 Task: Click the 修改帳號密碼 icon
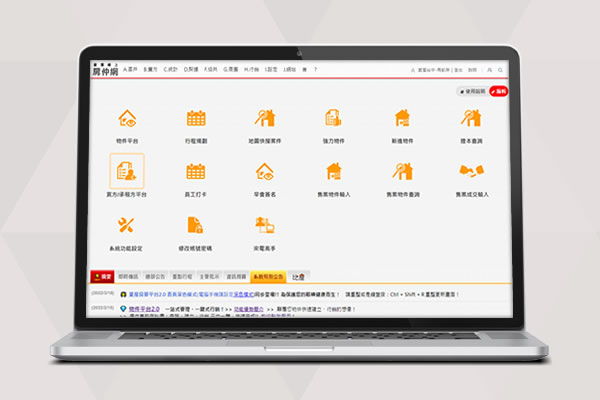click(196, 225)
